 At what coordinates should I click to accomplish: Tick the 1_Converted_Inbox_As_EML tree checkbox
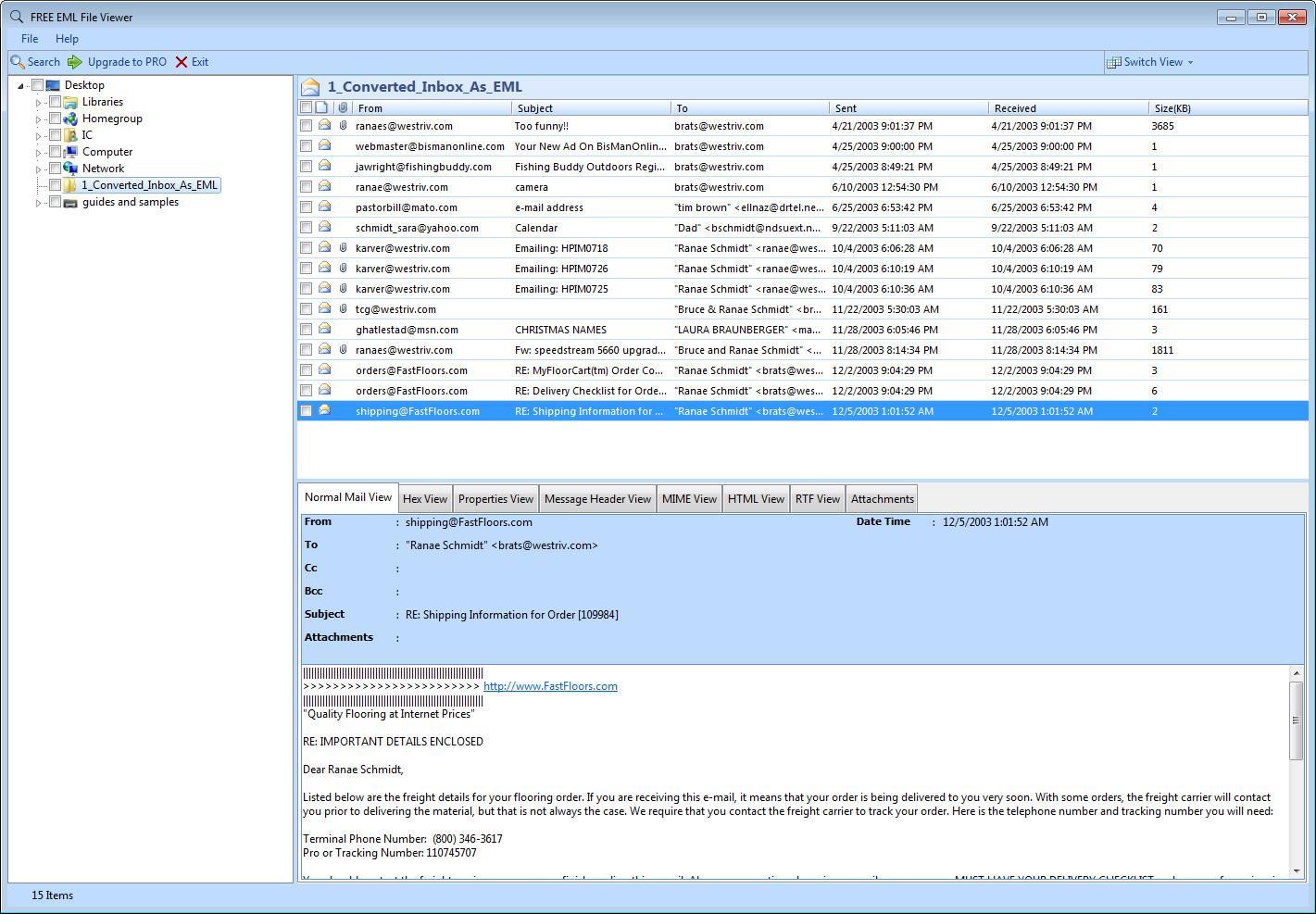click(x=55, y=185)
